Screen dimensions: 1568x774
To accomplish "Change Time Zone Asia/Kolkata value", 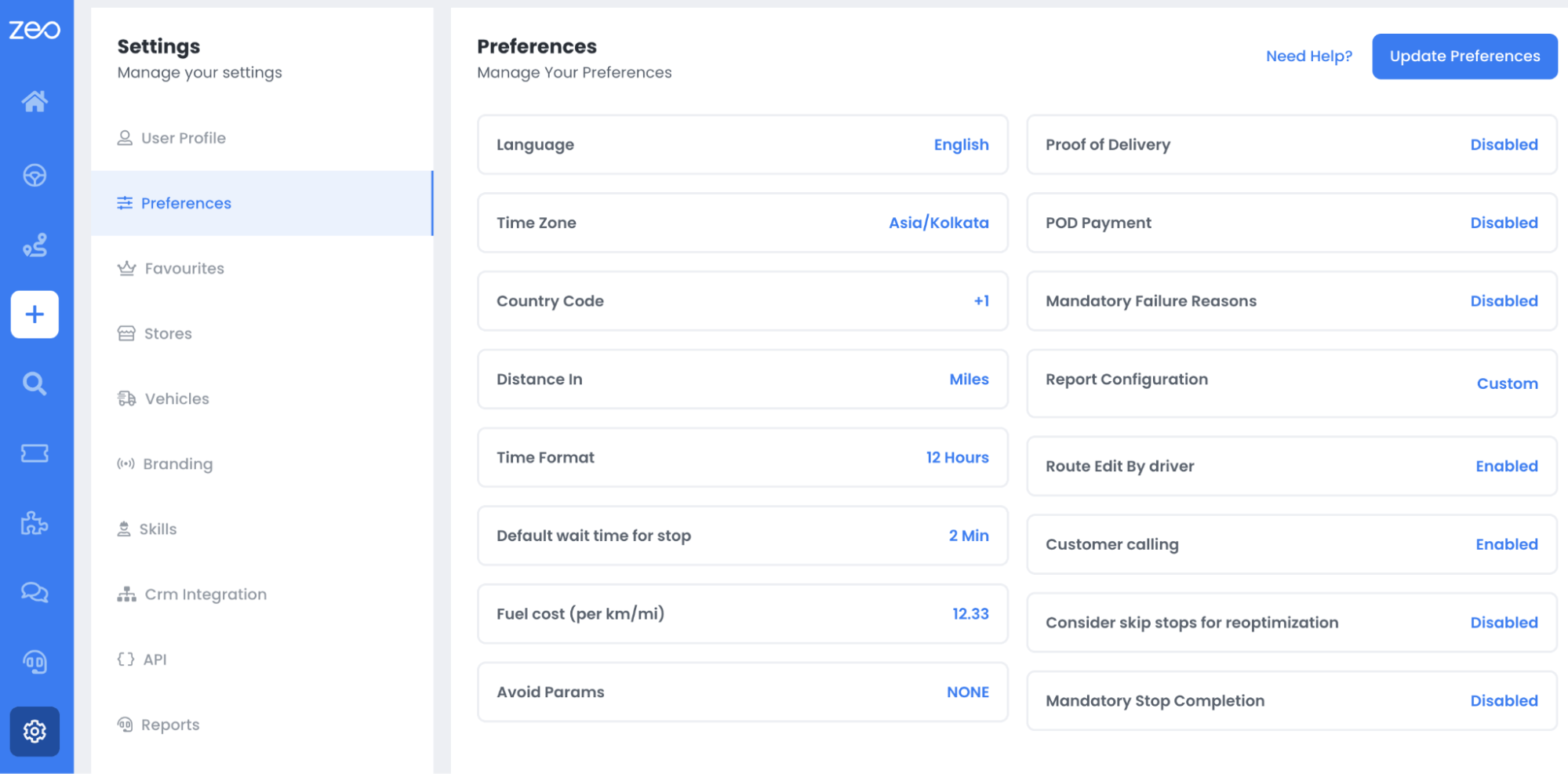I will 938,223.
